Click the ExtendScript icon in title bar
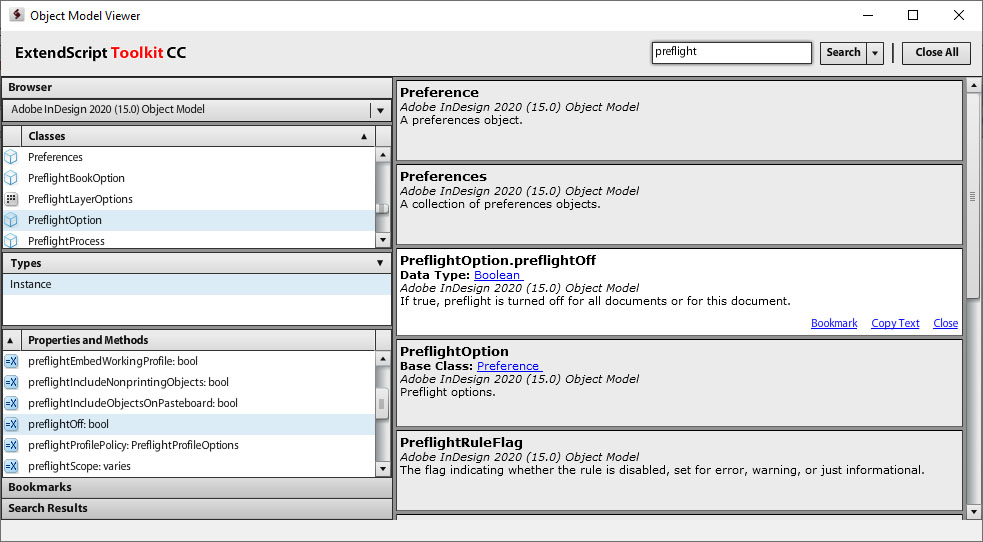This screenshot has width=983, height=542. click(16, 15)
